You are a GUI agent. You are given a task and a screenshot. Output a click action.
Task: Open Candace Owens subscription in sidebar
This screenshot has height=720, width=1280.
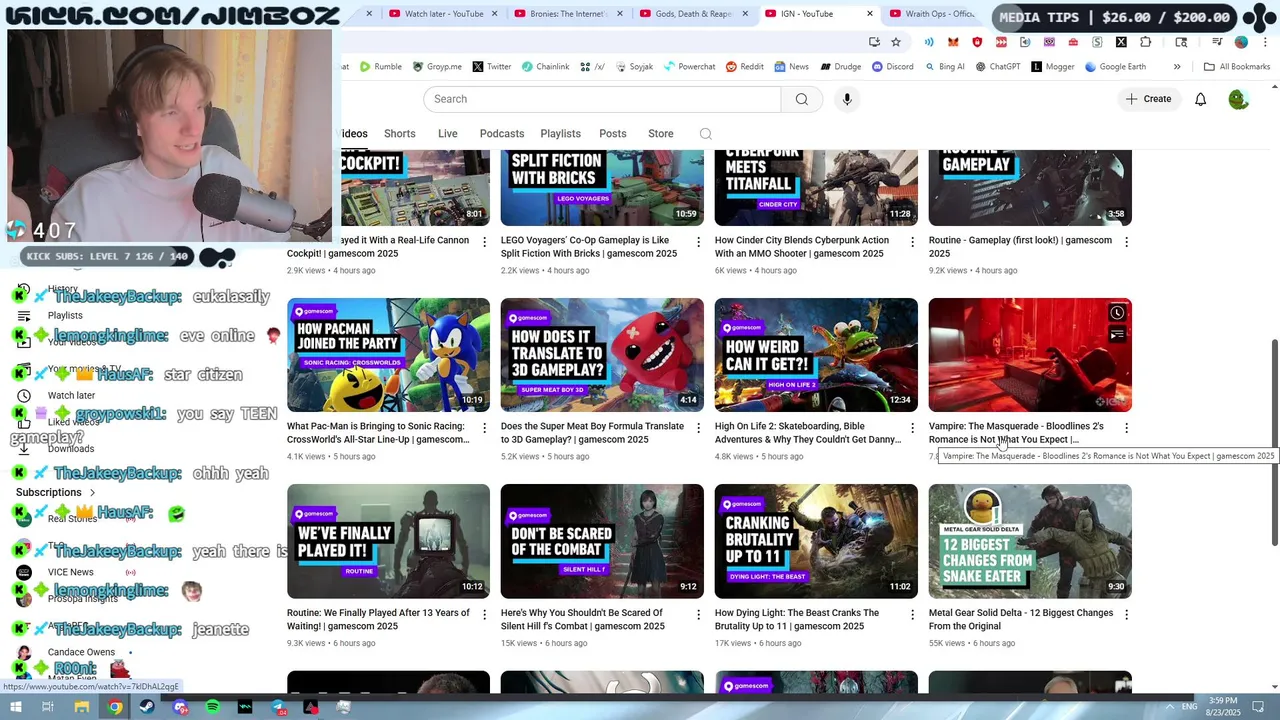[81, 652]
